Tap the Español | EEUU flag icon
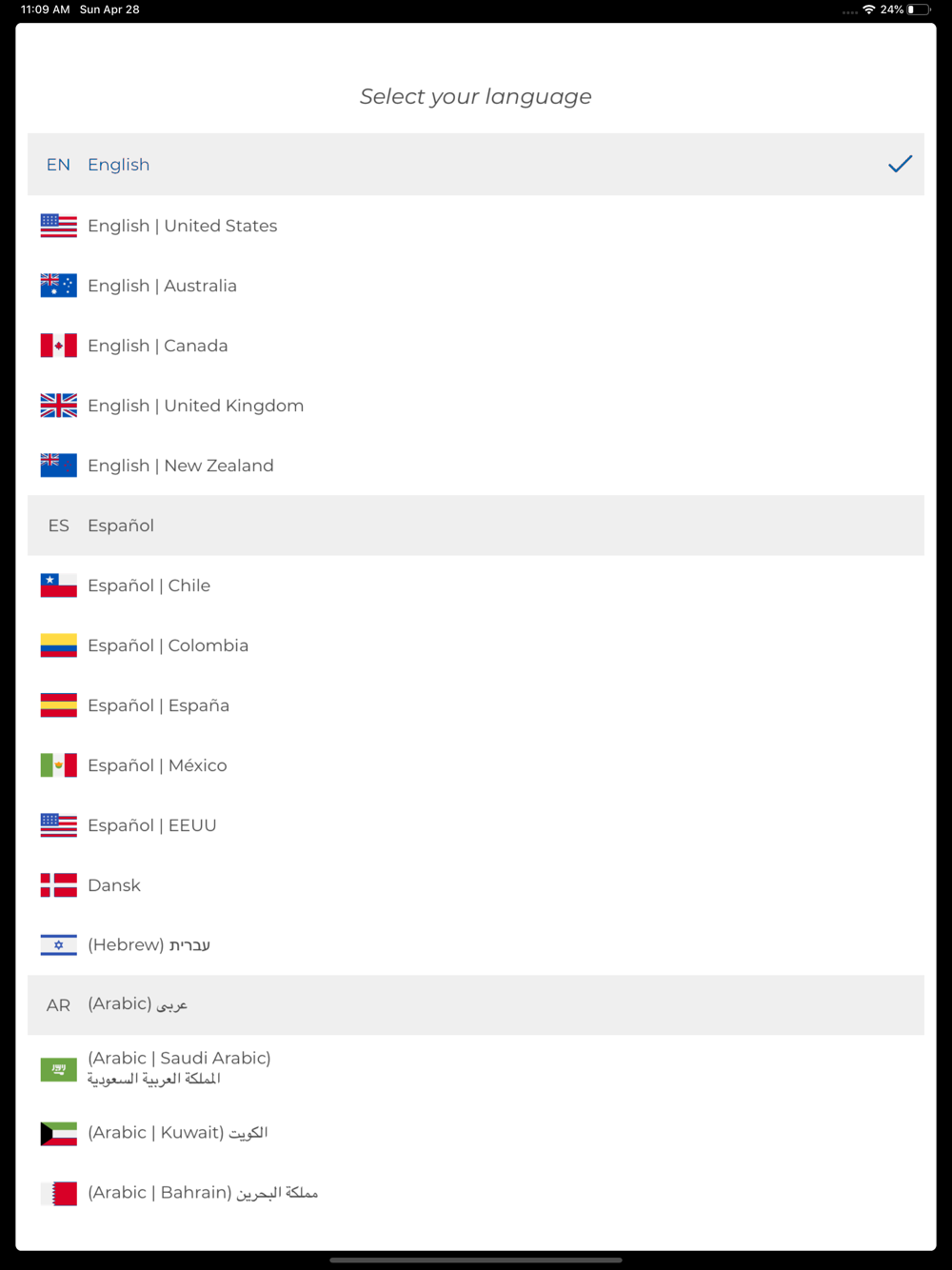952x1270 pixels. [58, 825]
